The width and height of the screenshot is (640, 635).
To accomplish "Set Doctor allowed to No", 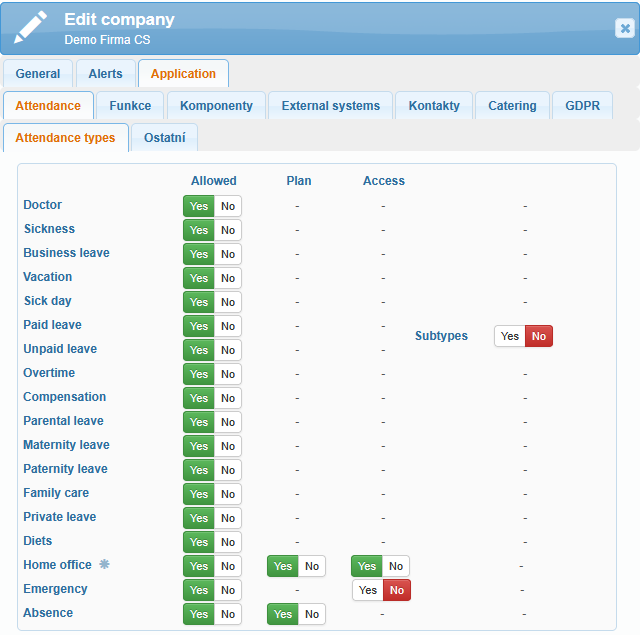I will tap(228, 206).
